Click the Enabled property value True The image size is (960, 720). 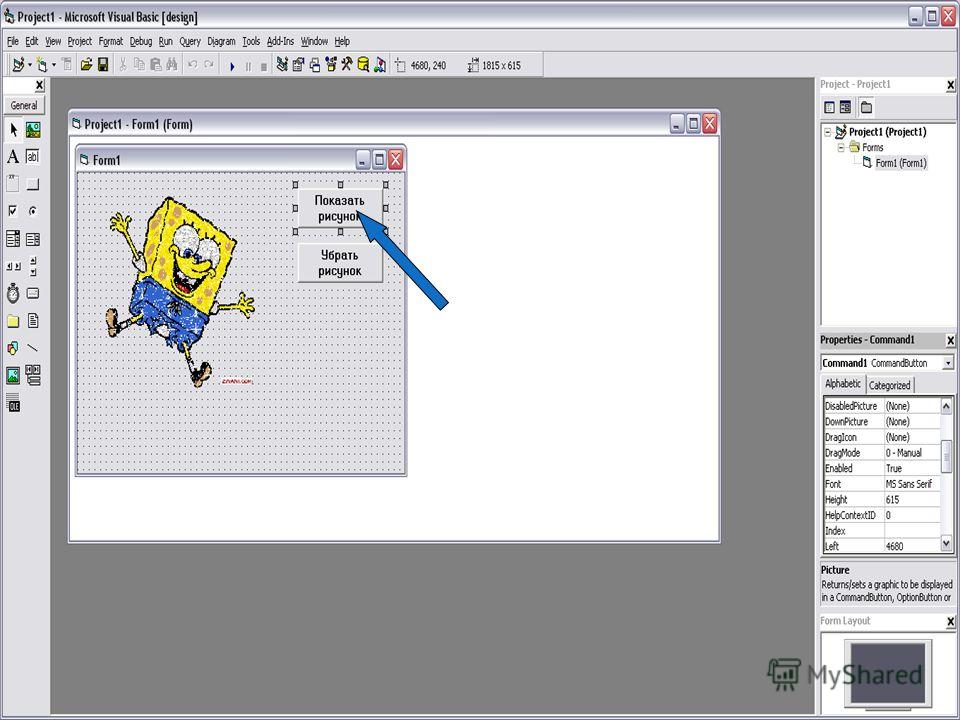[x=912, y=468]
